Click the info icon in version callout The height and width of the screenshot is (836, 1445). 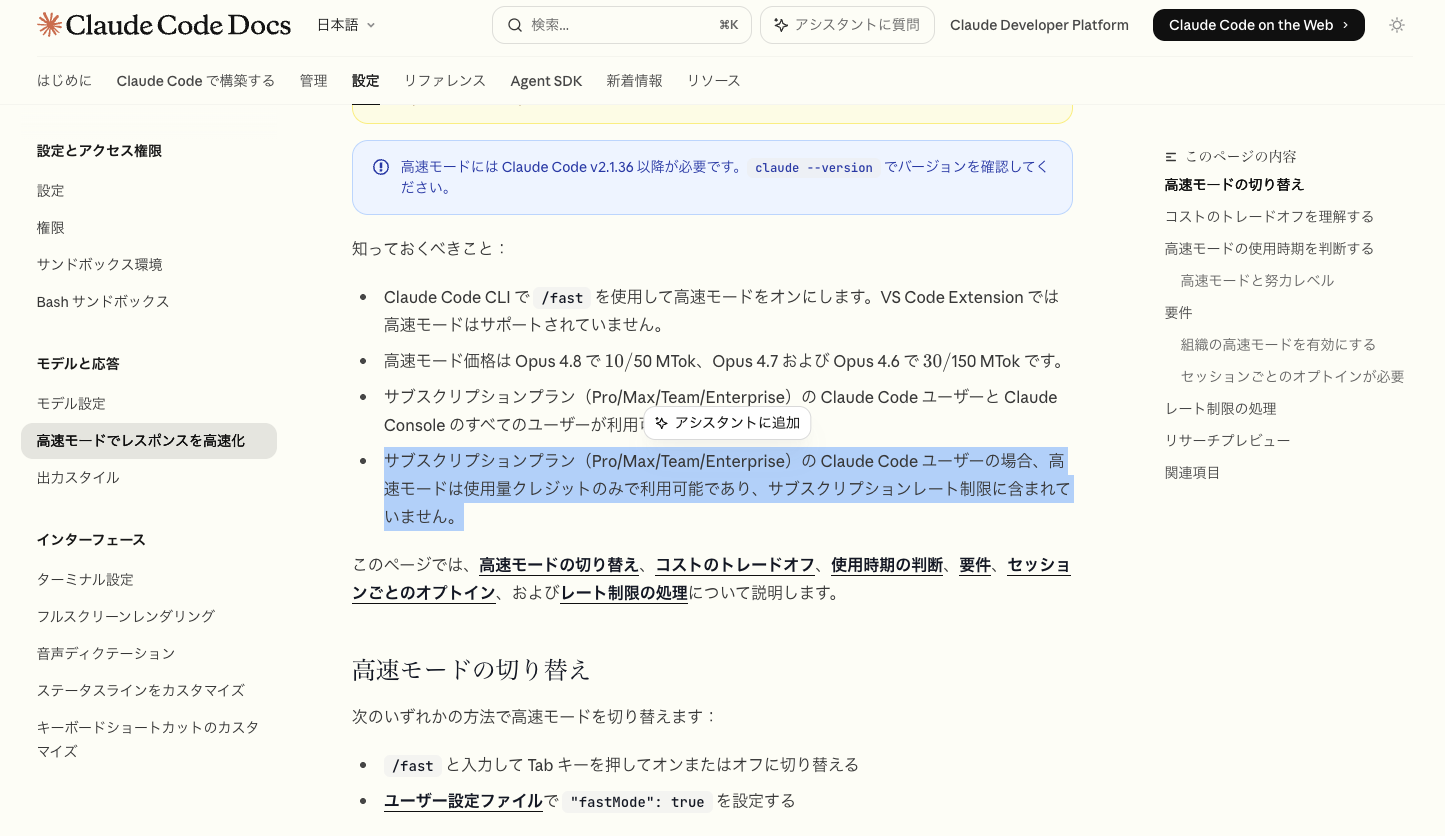pos(381,167)
